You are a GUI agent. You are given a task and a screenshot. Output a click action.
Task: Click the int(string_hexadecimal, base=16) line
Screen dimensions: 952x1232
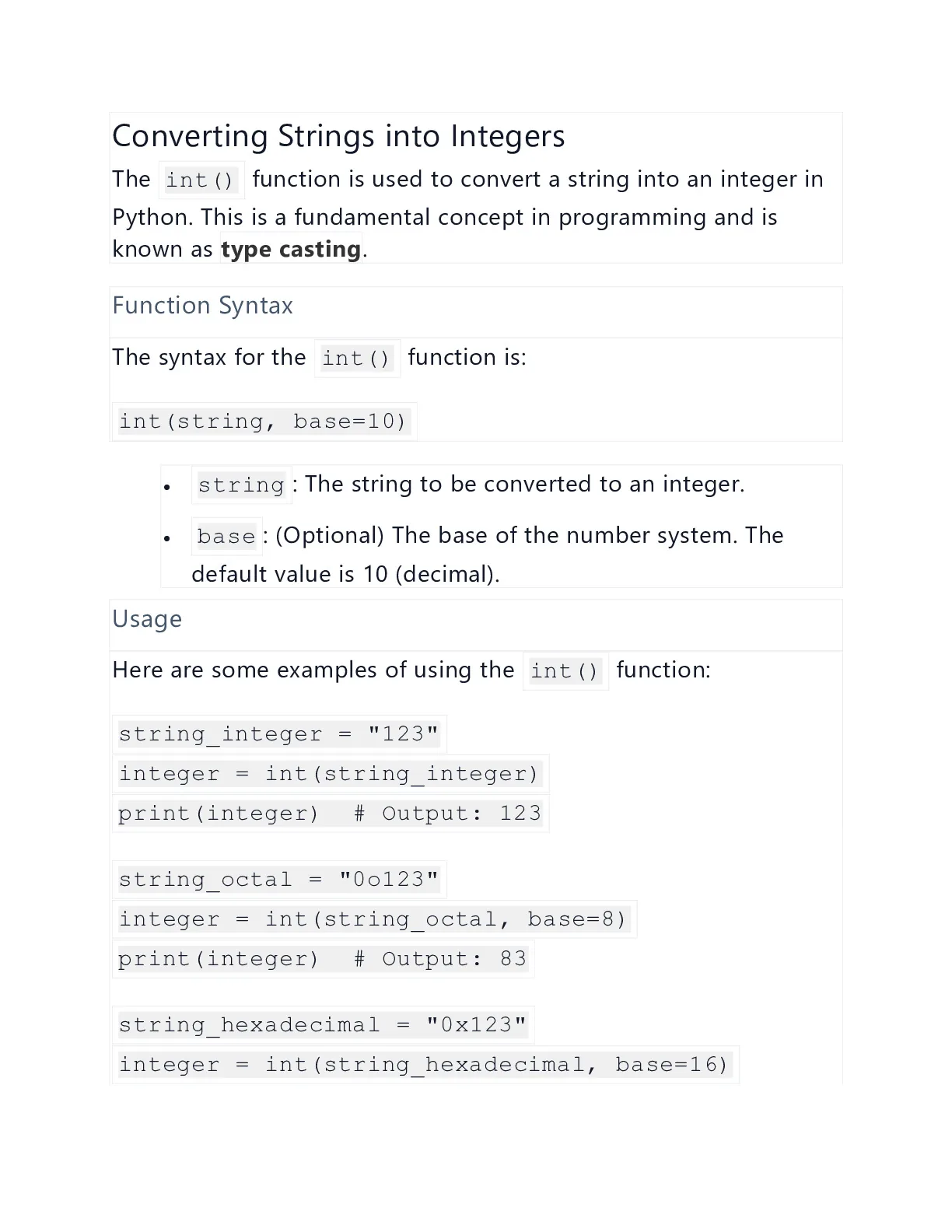click(425, 1065)
